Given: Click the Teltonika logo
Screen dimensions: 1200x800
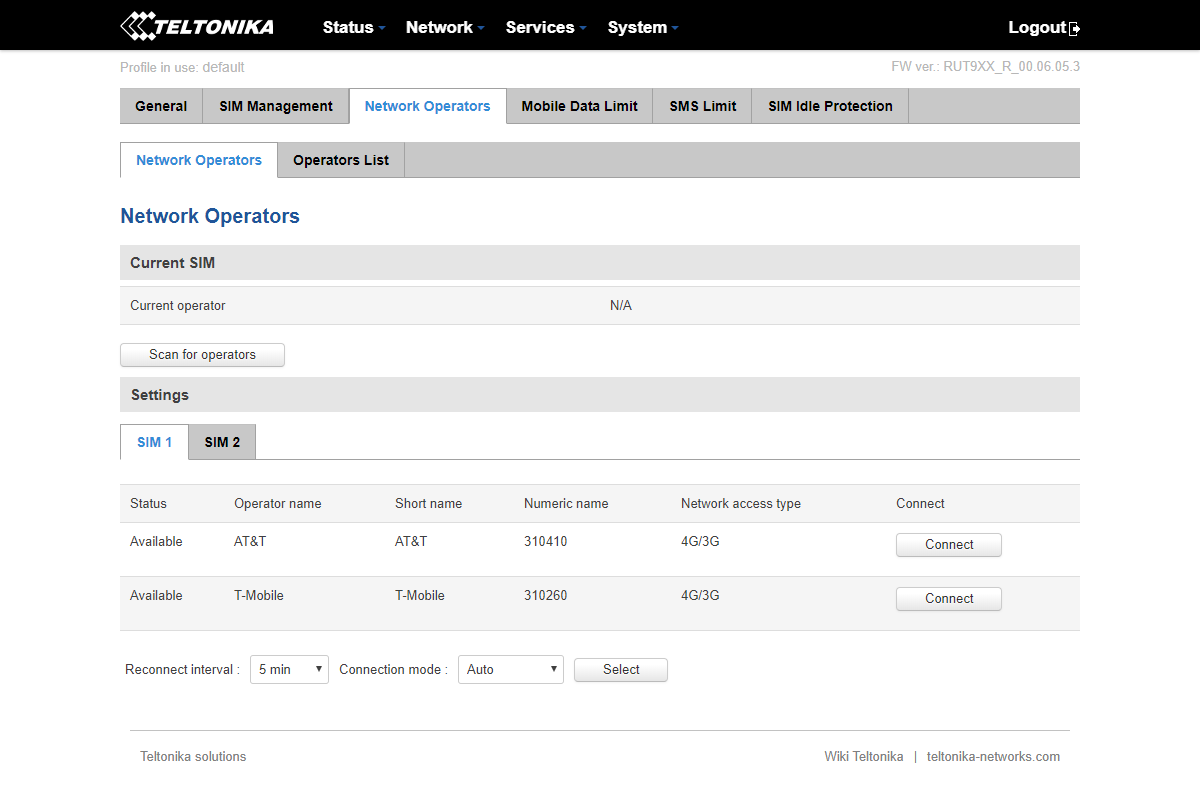Looking at the screenshot, I should pos(197,26).
